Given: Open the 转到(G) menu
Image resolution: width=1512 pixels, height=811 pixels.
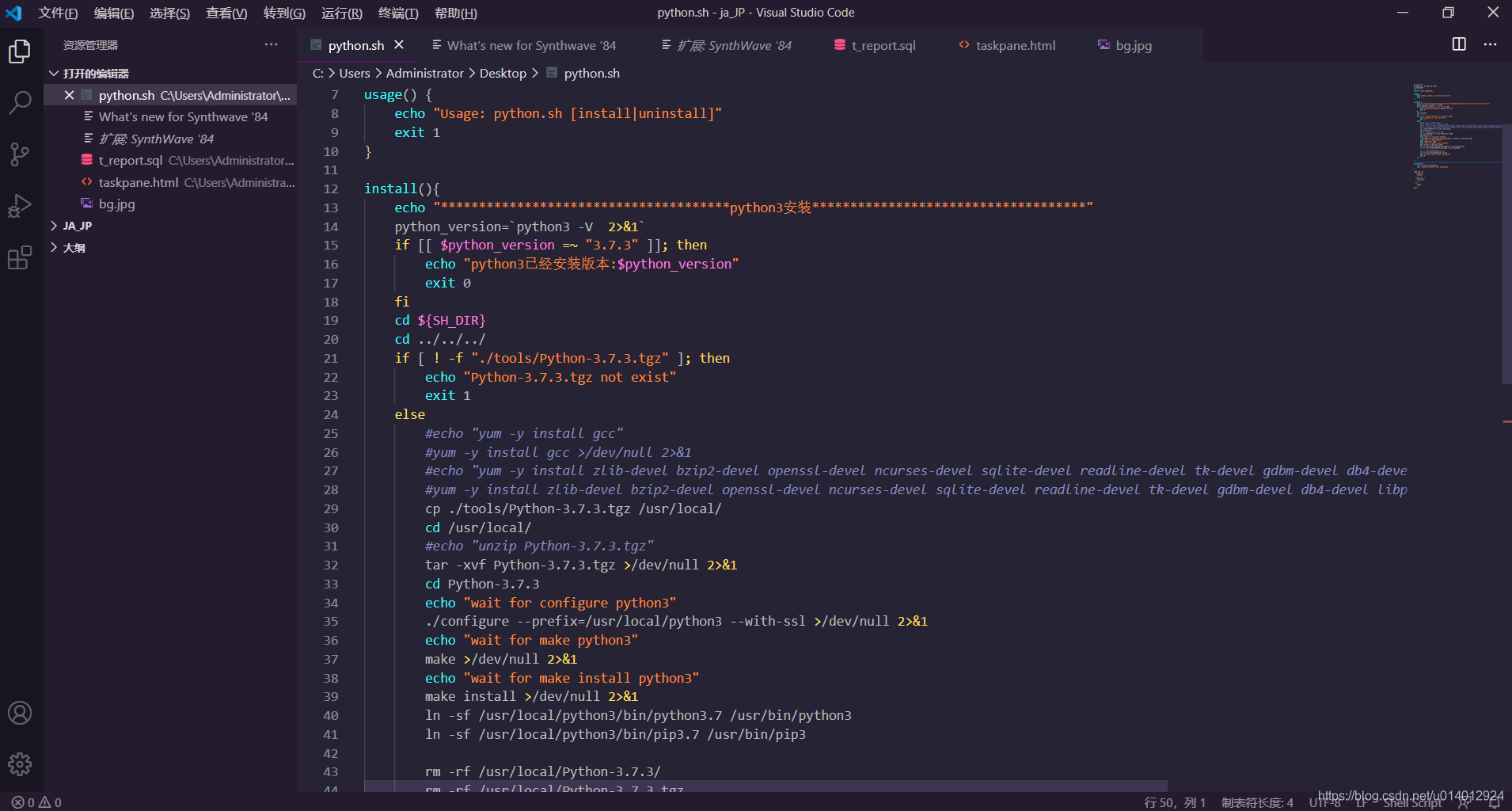Looking at the screenshot, I should point(284,13).
